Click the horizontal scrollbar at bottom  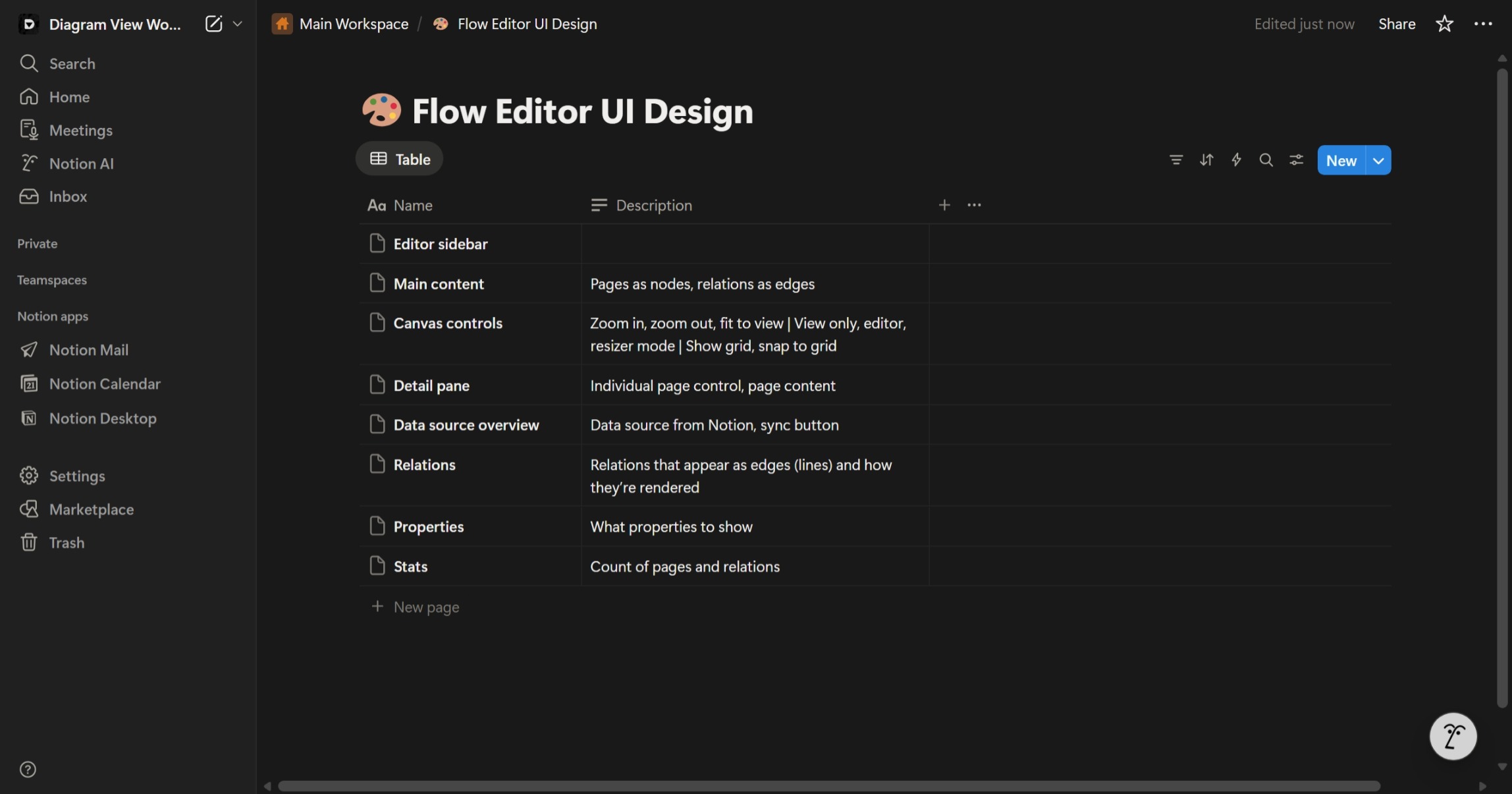pos(828,786)
